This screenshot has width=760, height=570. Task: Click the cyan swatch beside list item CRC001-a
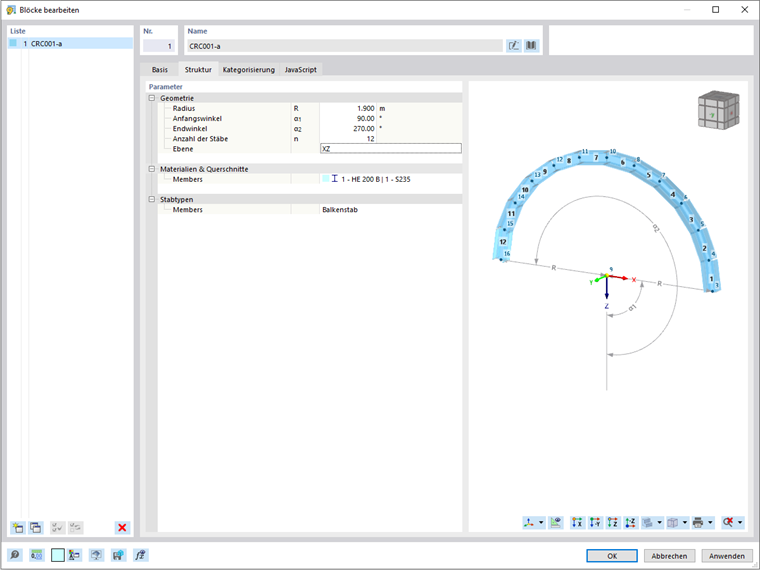(13, 44)
